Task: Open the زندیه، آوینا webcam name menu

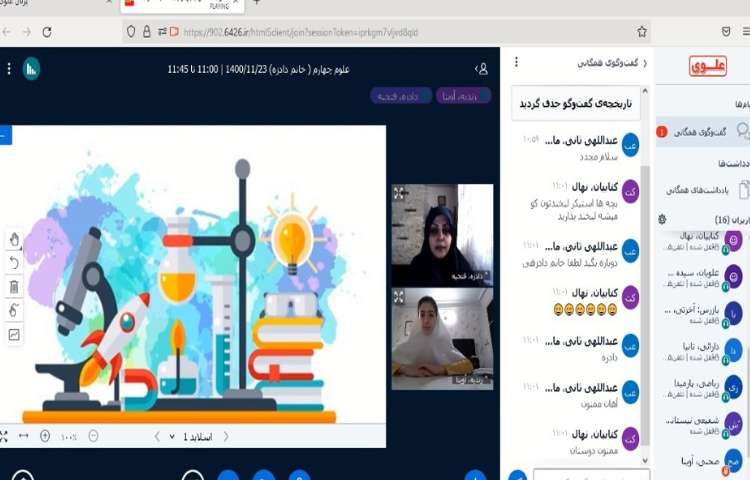Action: [x=472, y=380]
